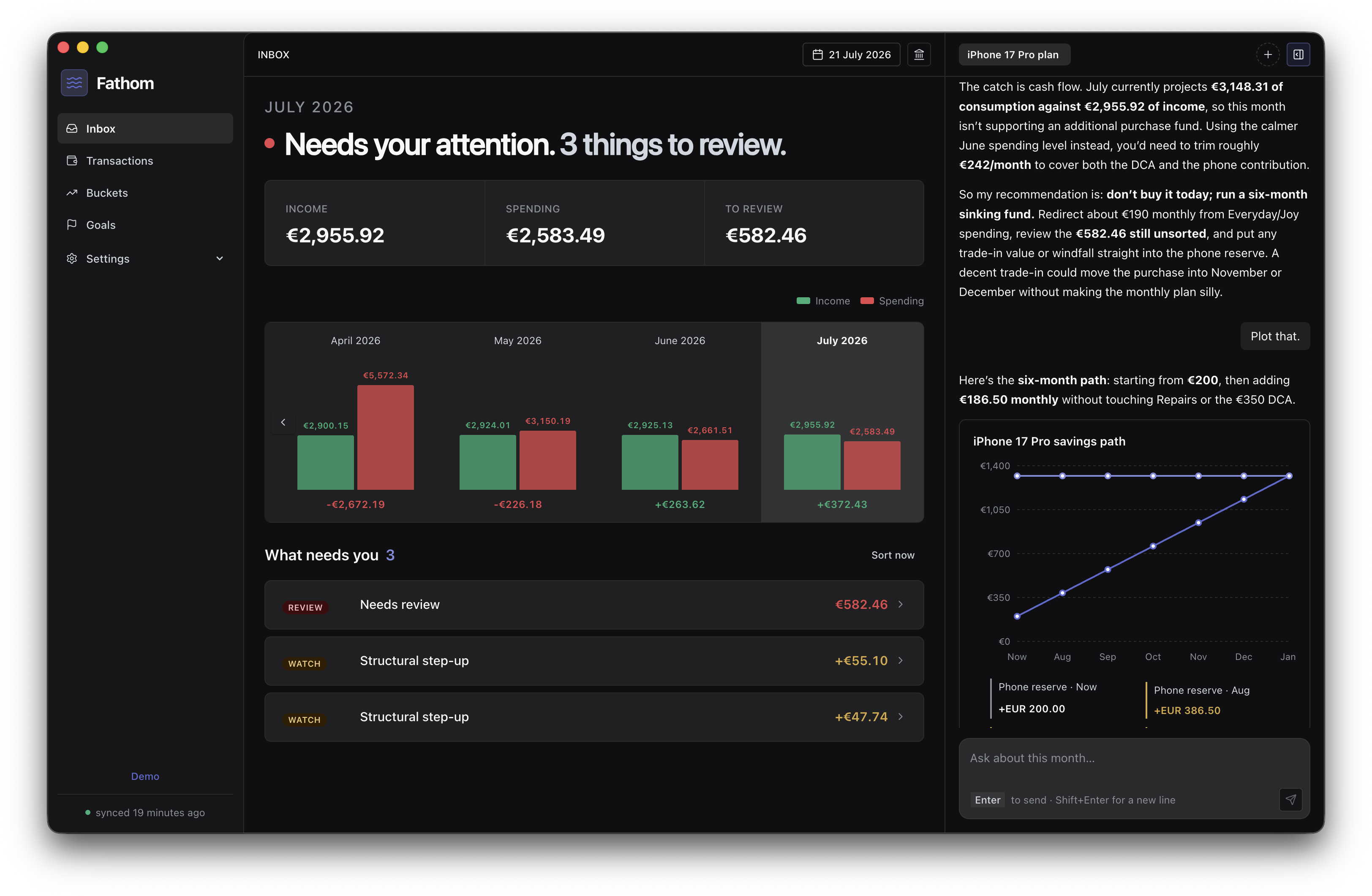Click the To Review card value €582.46
Image resolution: width=1372 pixels, height=896 pixels.
click(765, 235)
